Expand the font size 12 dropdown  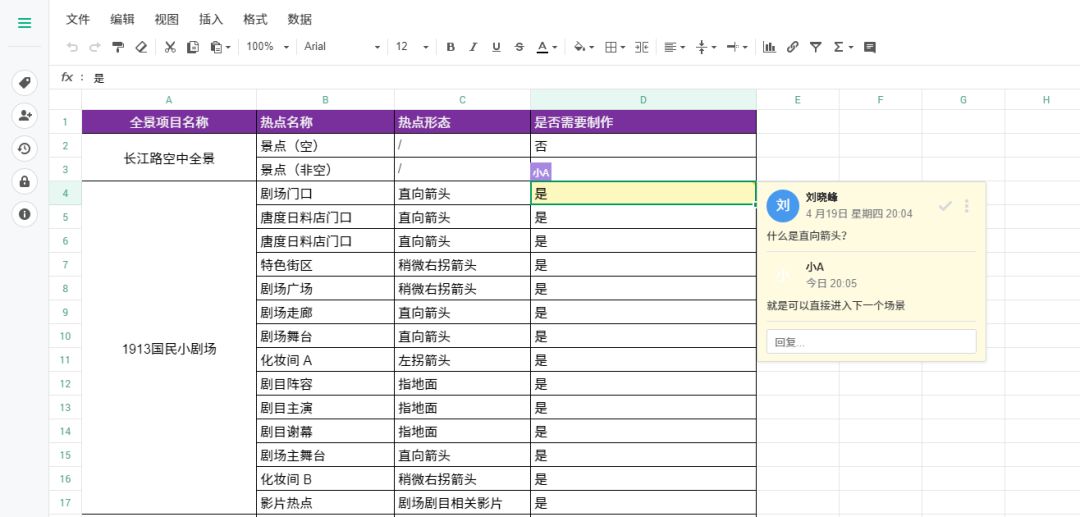(x=412, y=47)
